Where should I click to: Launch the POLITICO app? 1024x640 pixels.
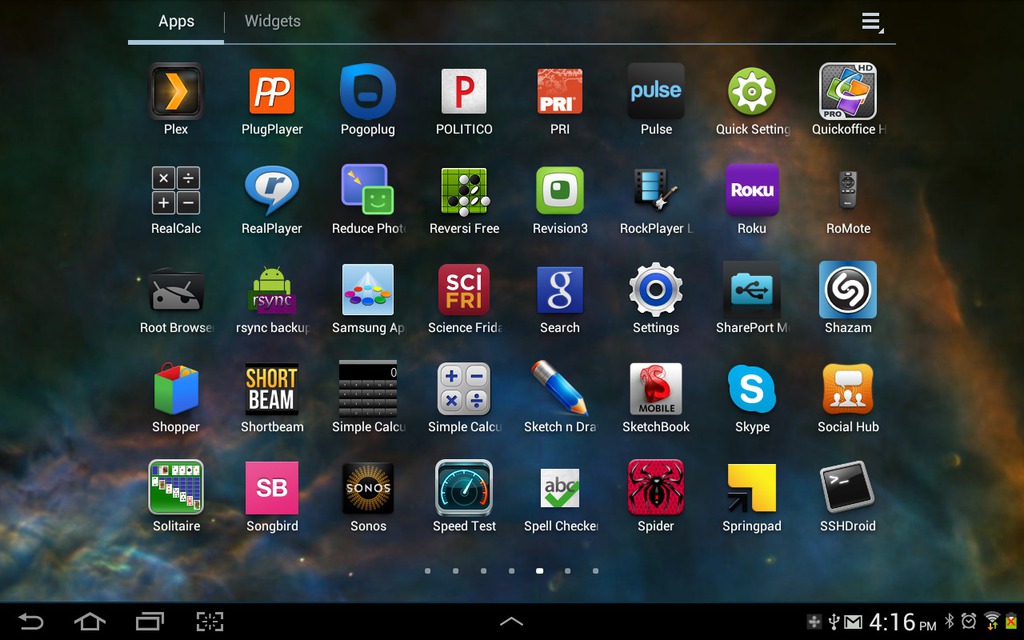click(x=464, y=91)
